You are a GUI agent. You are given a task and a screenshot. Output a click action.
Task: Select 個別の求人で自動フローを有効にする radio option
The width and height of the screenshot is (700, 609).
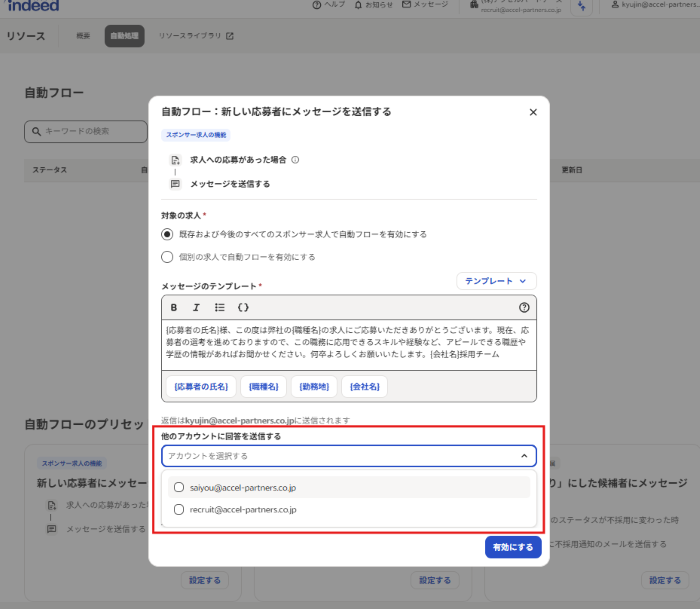(x=167, y=257)
